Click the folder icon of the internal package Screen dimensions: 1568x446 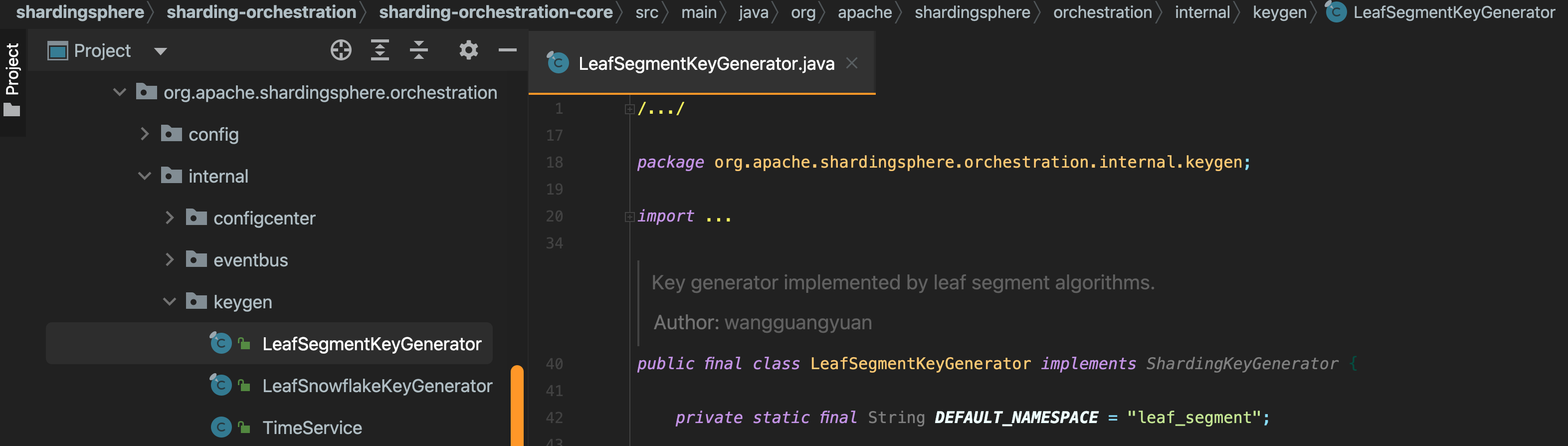pyautogui.click(x=171, y=175)
